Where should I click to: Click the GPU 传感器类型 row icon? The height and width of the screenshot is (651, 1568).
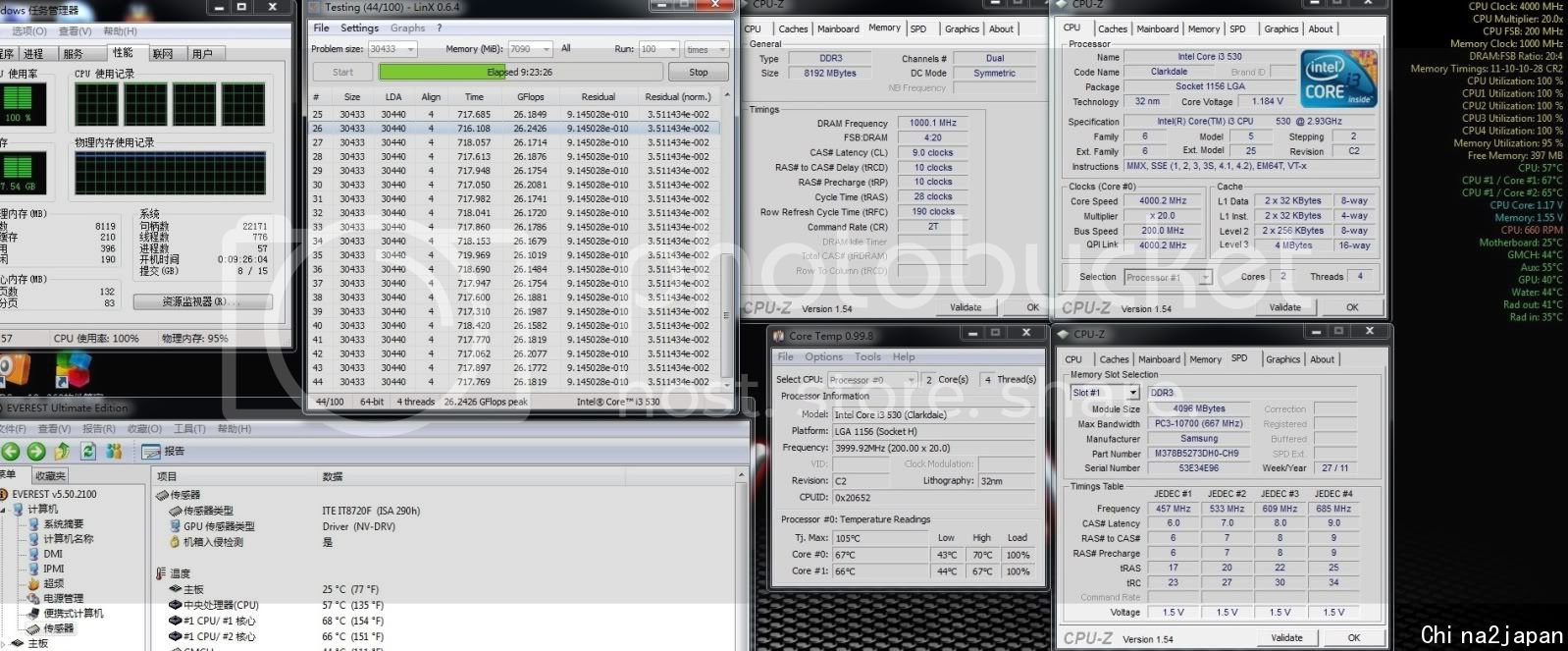pyautogui.click(x=175, y=526)
